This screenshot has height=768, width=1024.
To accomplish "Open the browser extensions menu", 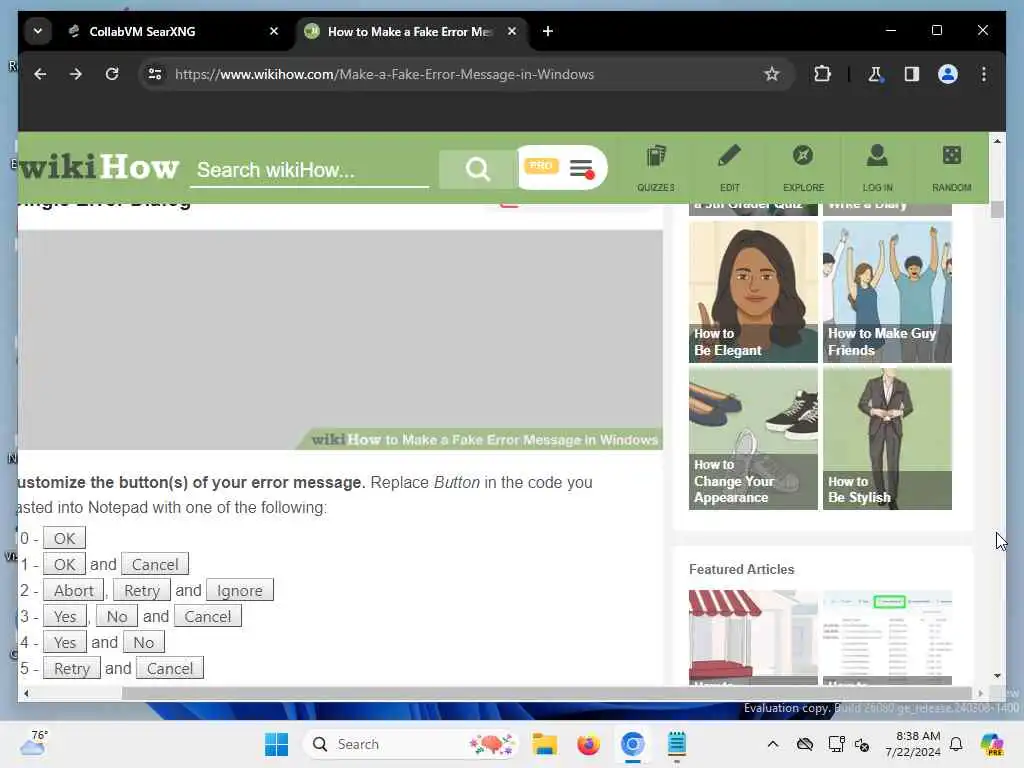I will pyautogui.click(x=822, y=74).
